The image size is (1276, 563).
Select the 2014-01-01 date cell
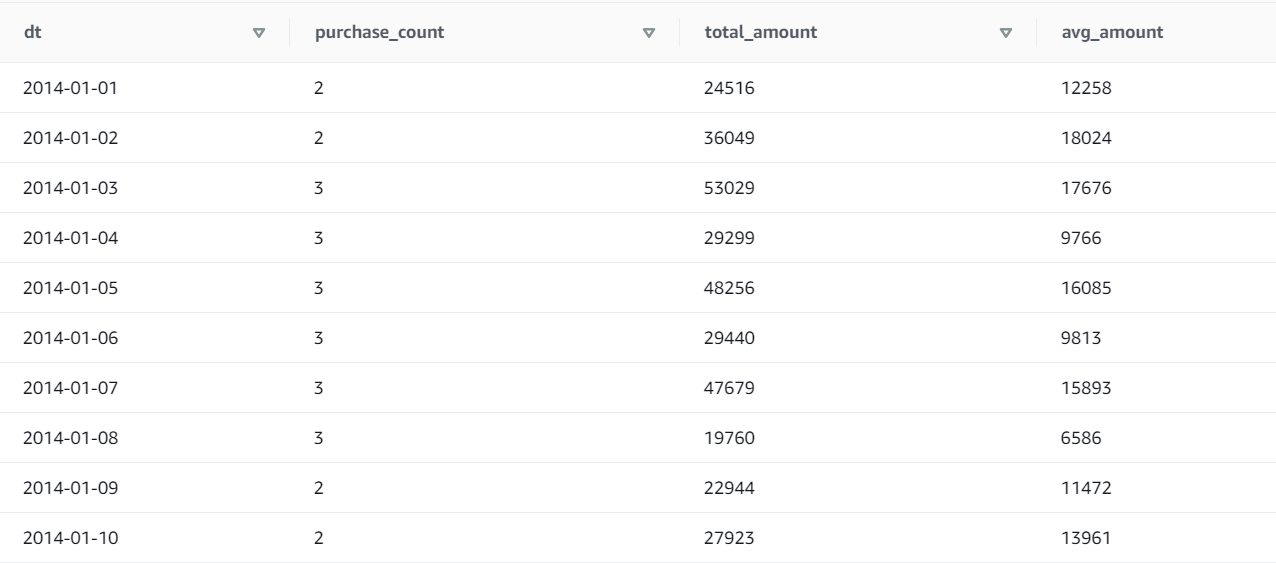70,88
